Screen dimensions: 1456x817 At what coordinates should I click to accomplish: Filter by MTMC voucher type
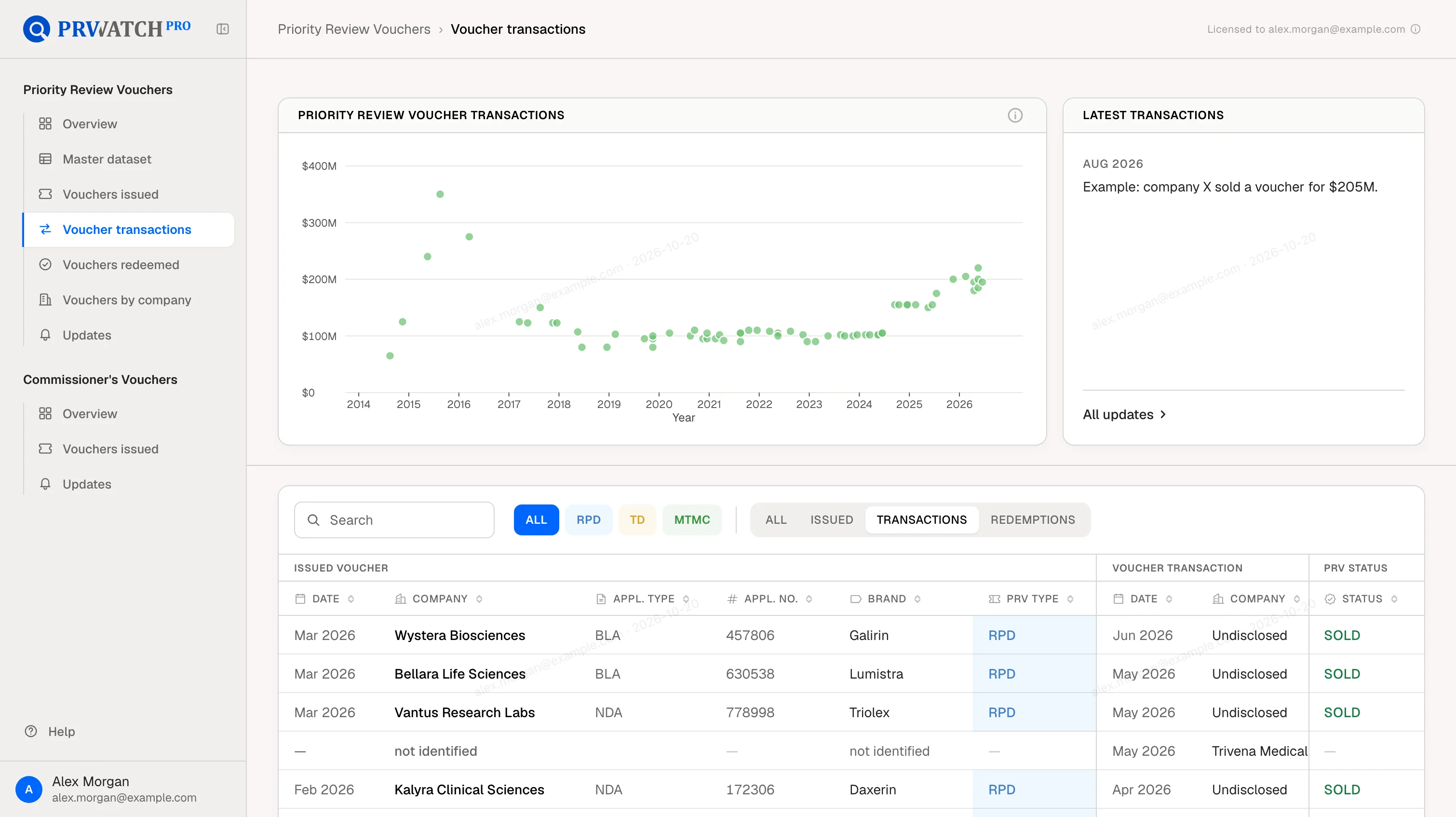coord(692,519)
